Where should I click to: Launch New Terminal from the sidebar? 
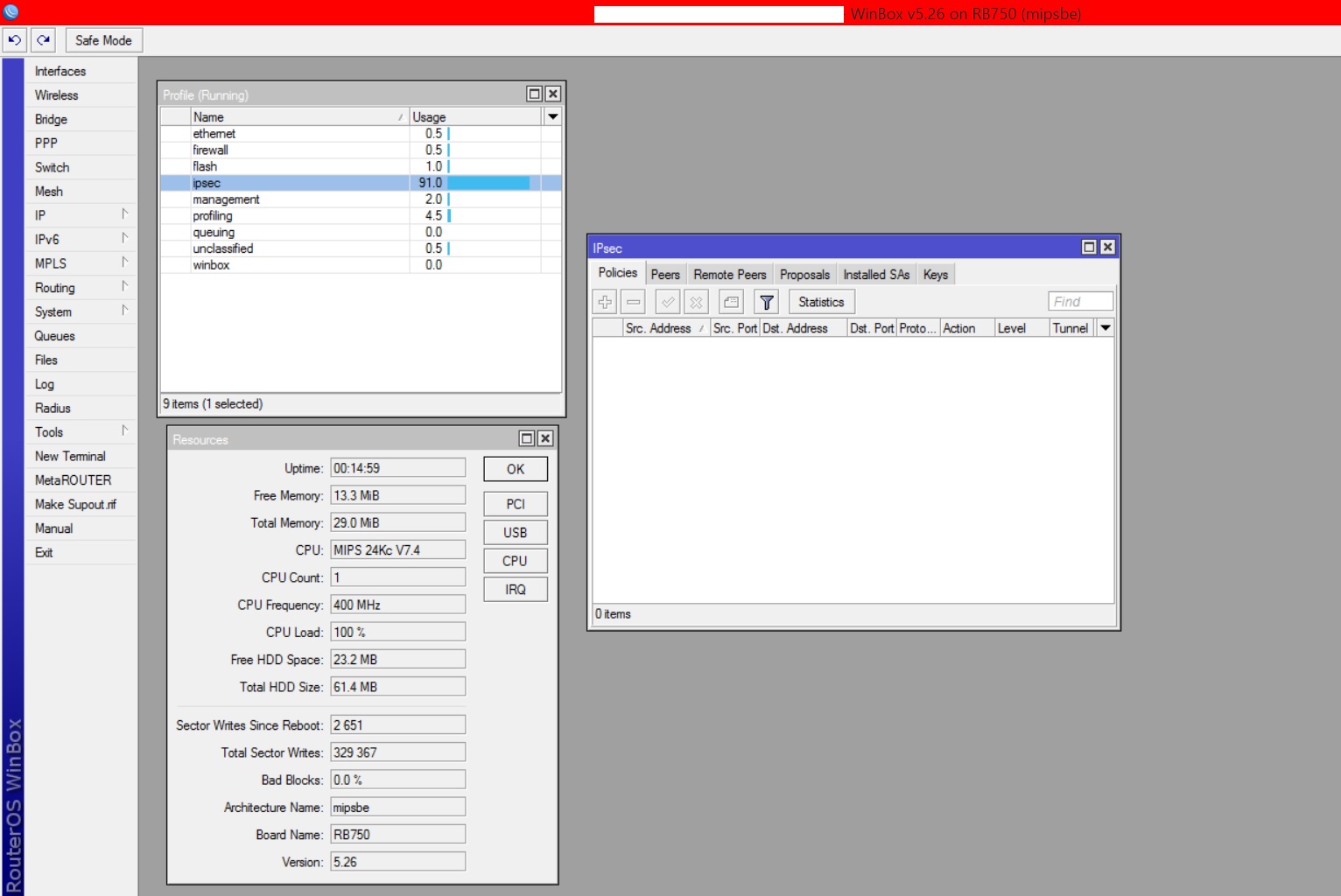point(81,456)
